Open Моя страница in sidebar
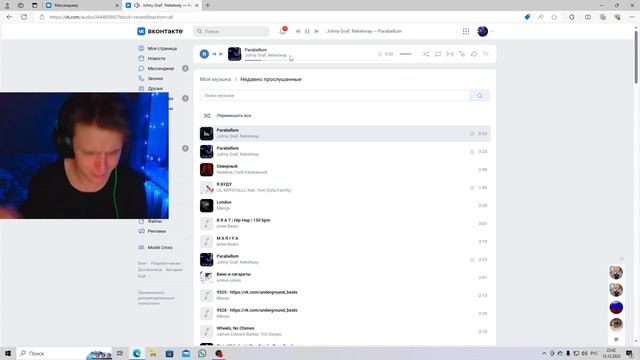Image resolution: width=640 pixels, height=360 pixels. click(158, 48)
